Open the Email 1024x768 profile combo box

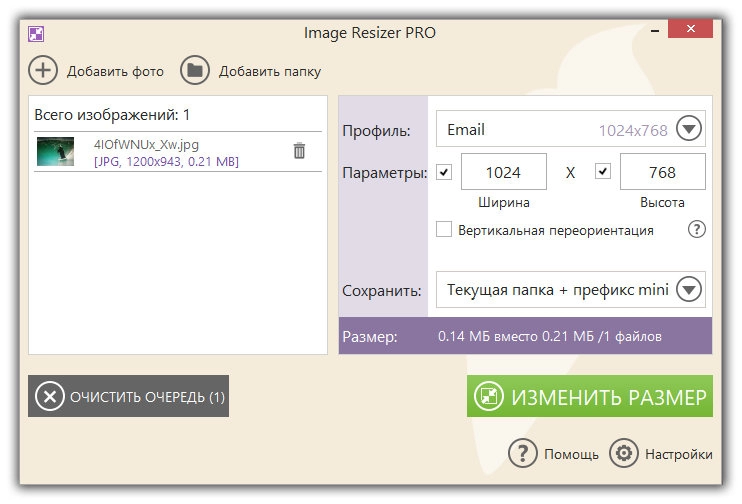pos(555,129)
